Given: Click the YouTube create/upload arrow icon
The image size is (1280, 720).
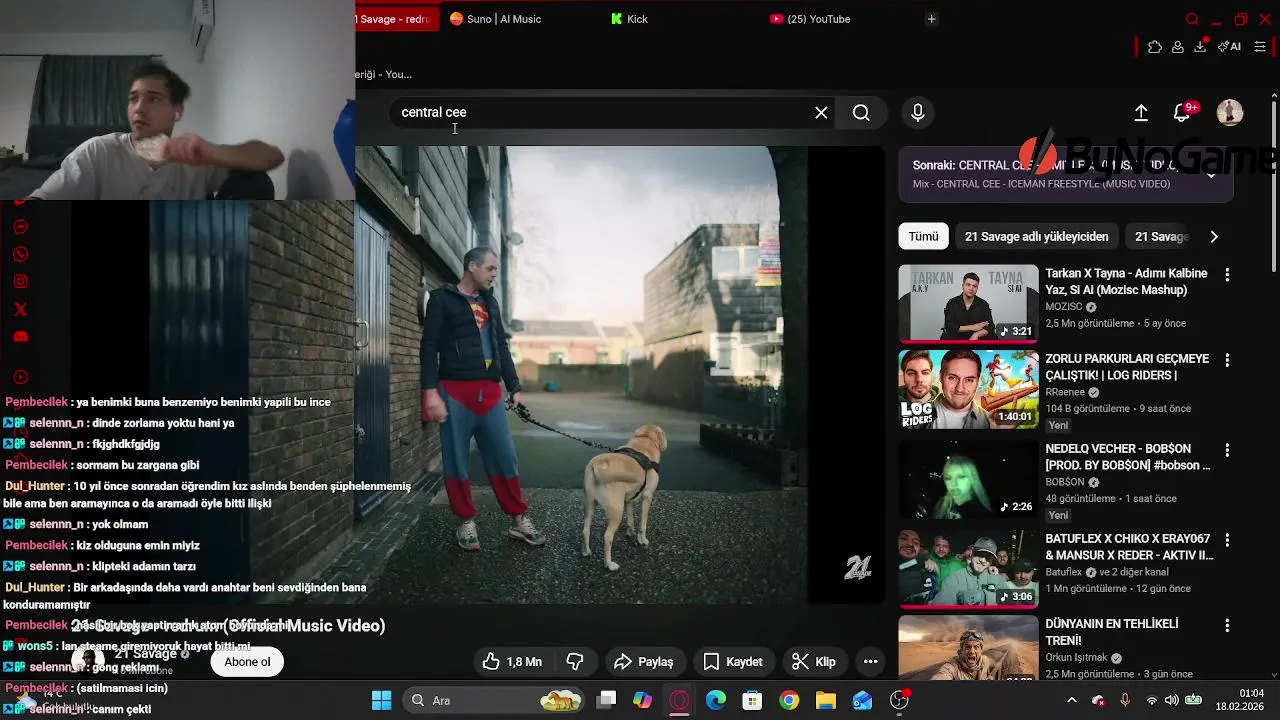Looking at the screenshot, I should 1141,113.
